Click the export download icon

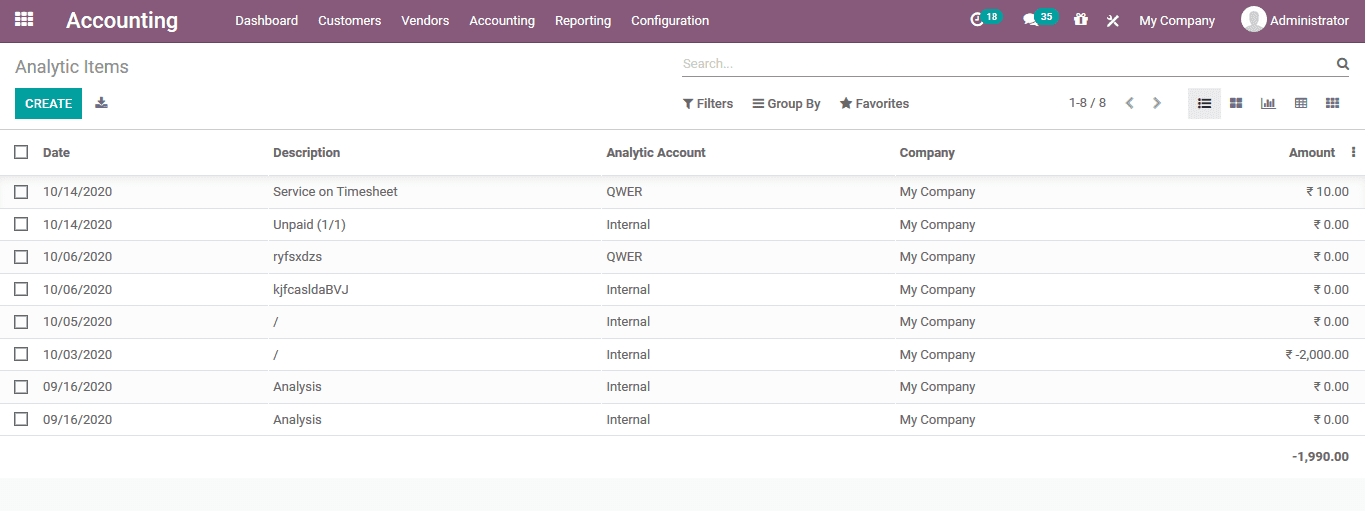pos(101,103)
